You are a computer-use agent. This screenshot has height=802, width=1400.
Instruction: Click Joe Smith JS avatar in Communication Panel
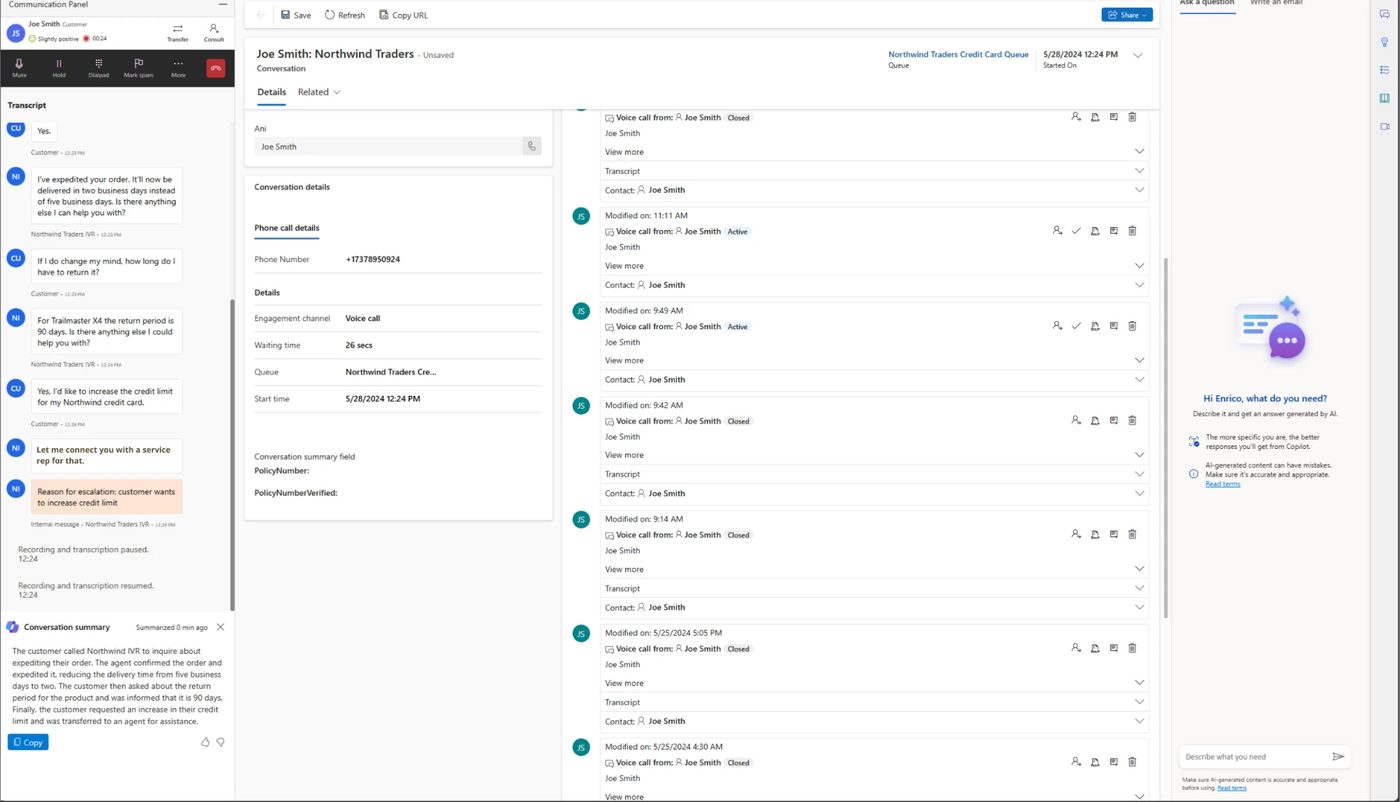pos(15,32)
